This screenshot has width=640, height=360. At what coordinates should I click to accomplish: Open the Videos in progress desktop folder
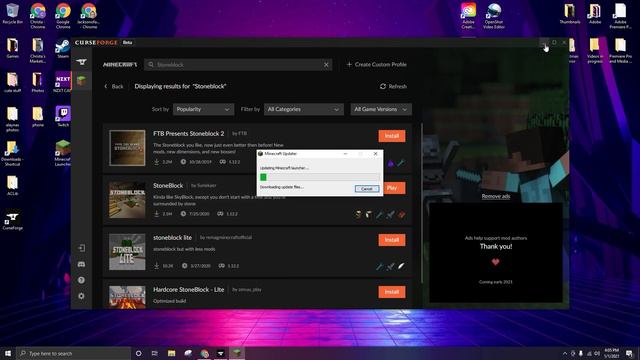point(595,51)
